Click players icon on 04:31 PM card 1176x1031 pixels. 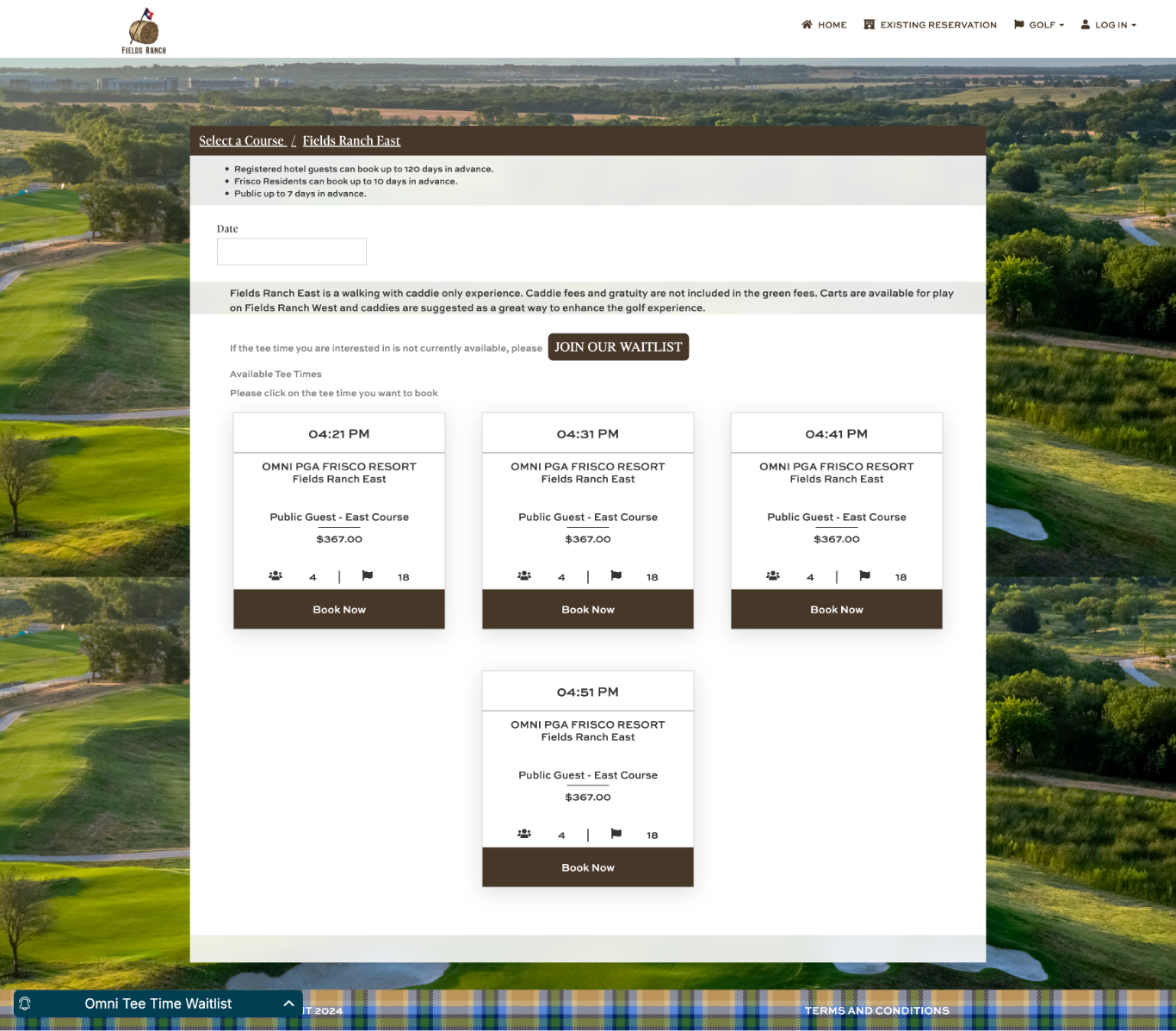tap(524, 575)
